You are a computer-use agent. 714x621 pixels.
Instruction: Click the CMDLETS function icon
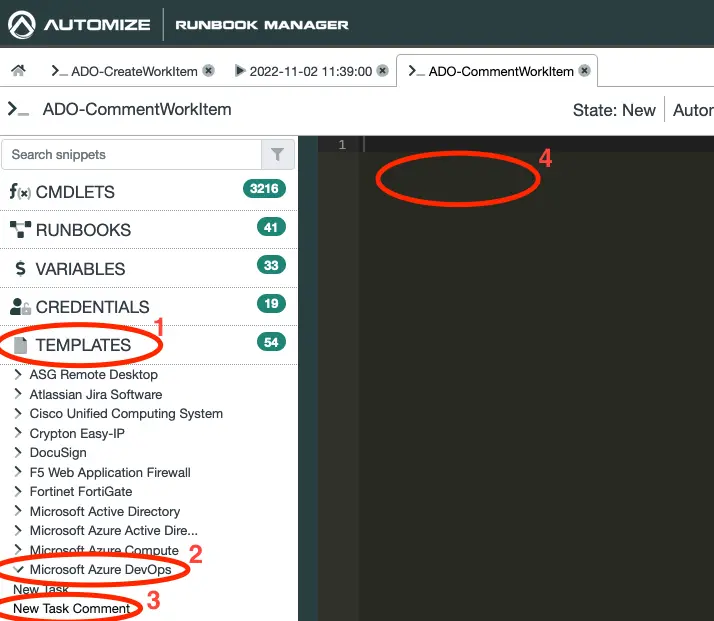19,192
